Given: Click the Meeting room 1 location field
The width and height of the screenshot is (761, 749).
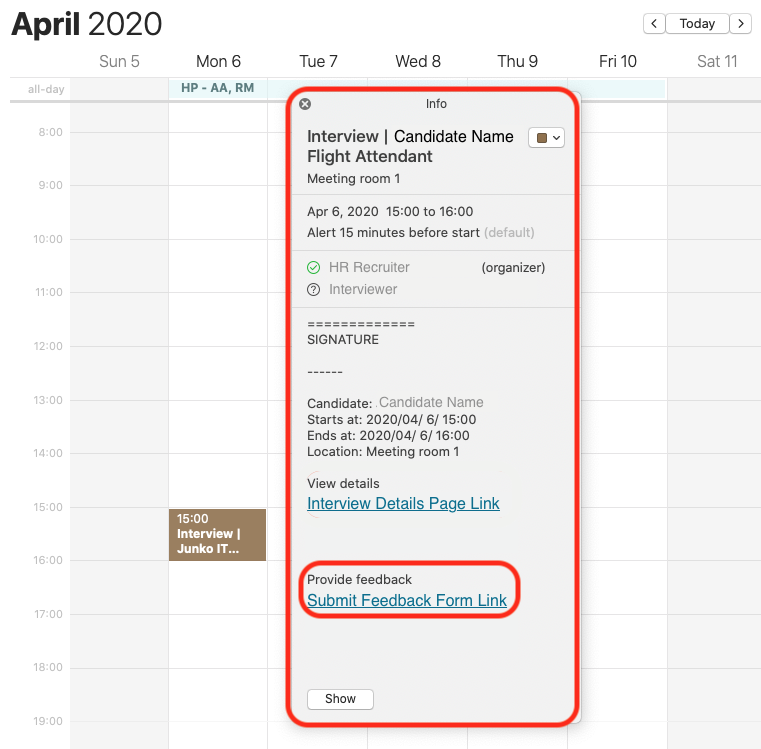Looking at the screenshot, I should tap(353, 179).
